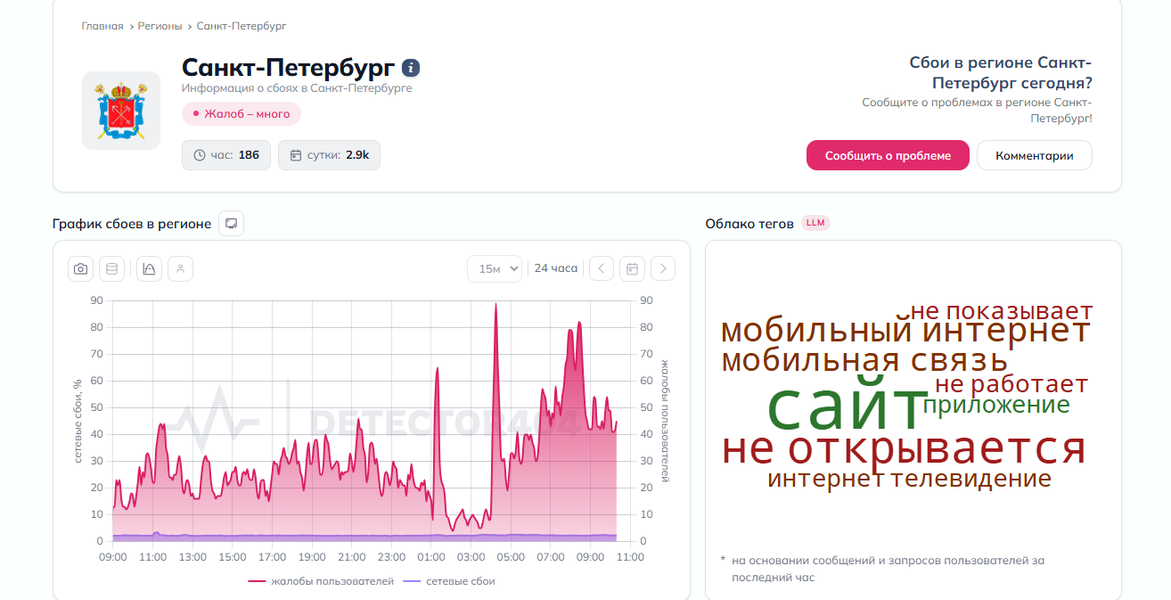Click the user icon on chart toolbar
Screen dimensions: 1171x600
coord(180,269)
